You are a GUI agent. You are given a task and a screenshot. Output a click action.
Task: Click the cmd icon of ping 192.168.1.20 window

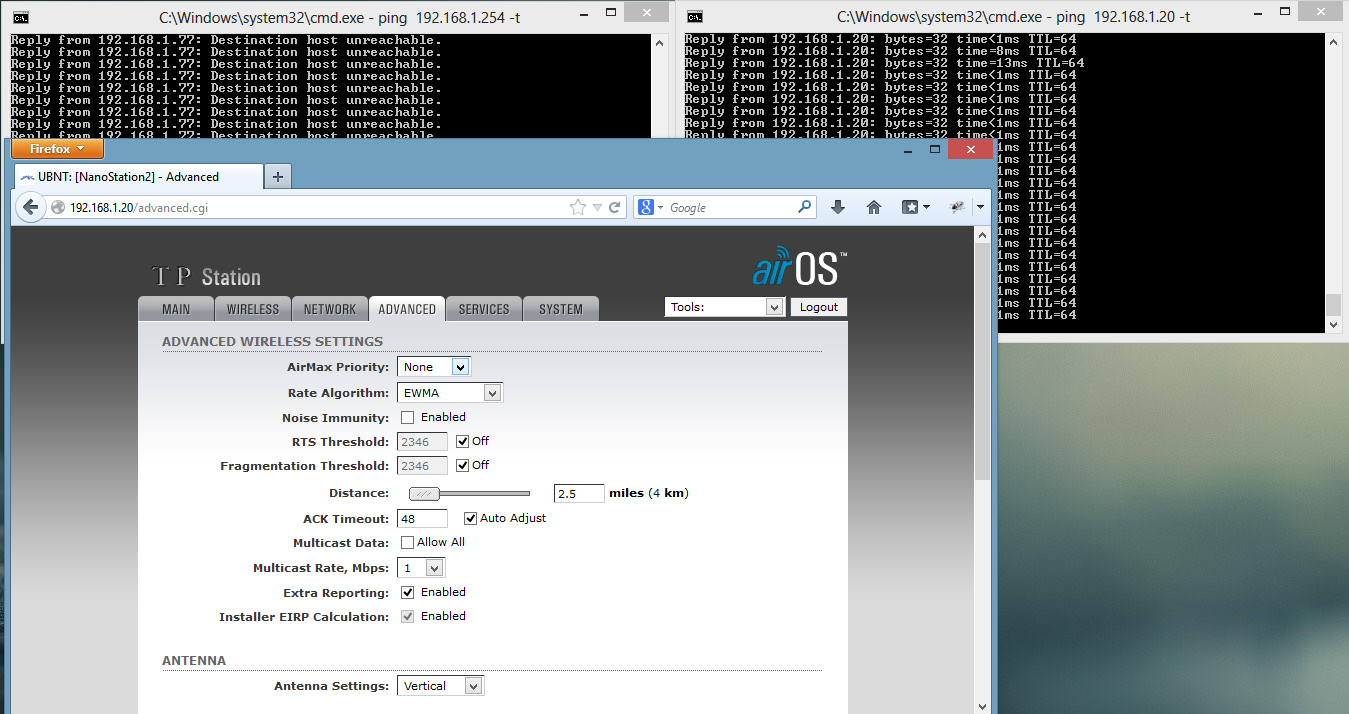(x=695, y=17)
